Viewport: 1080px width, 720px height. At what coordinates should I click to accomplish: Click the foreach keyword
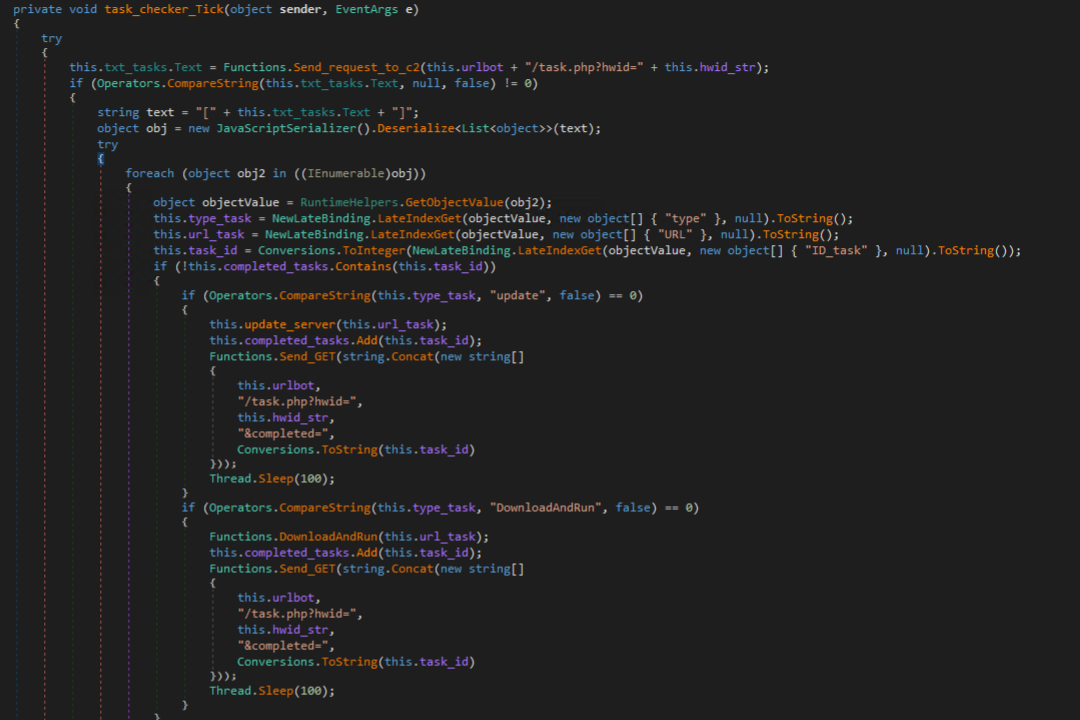tap(149, 174)
